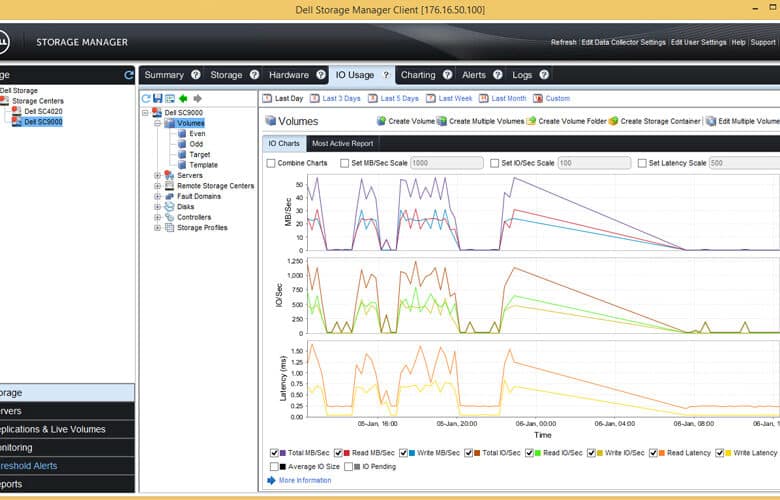Open Threshold Alerts in left navigation
This screenshot has width=780, height=500.
coord(67,466)
